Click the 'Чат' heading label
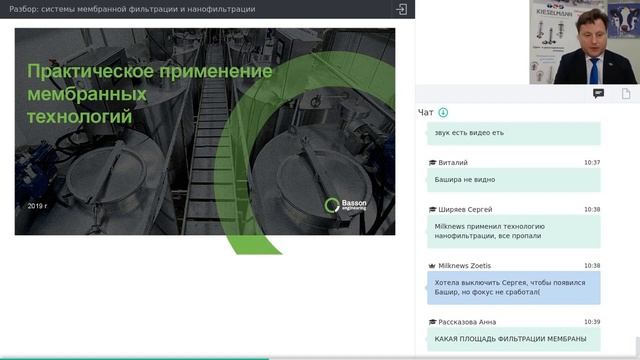Screen dimensions: 640x360 tap(426, 113)
